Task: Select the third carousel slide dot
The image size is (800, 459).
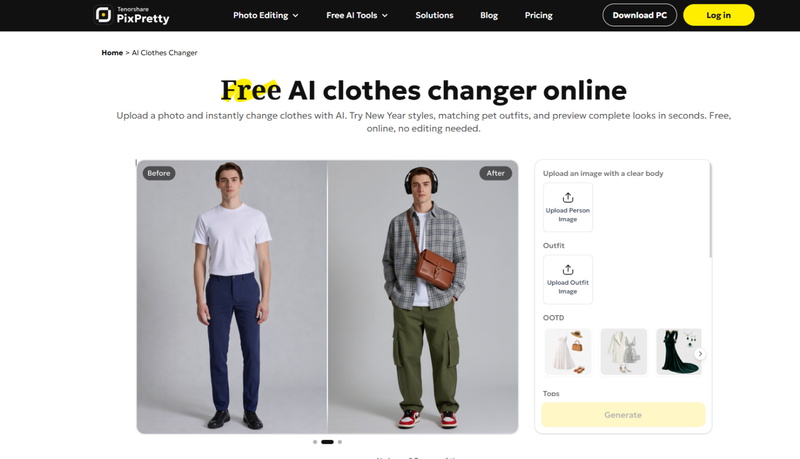Action: click(340, 442)
